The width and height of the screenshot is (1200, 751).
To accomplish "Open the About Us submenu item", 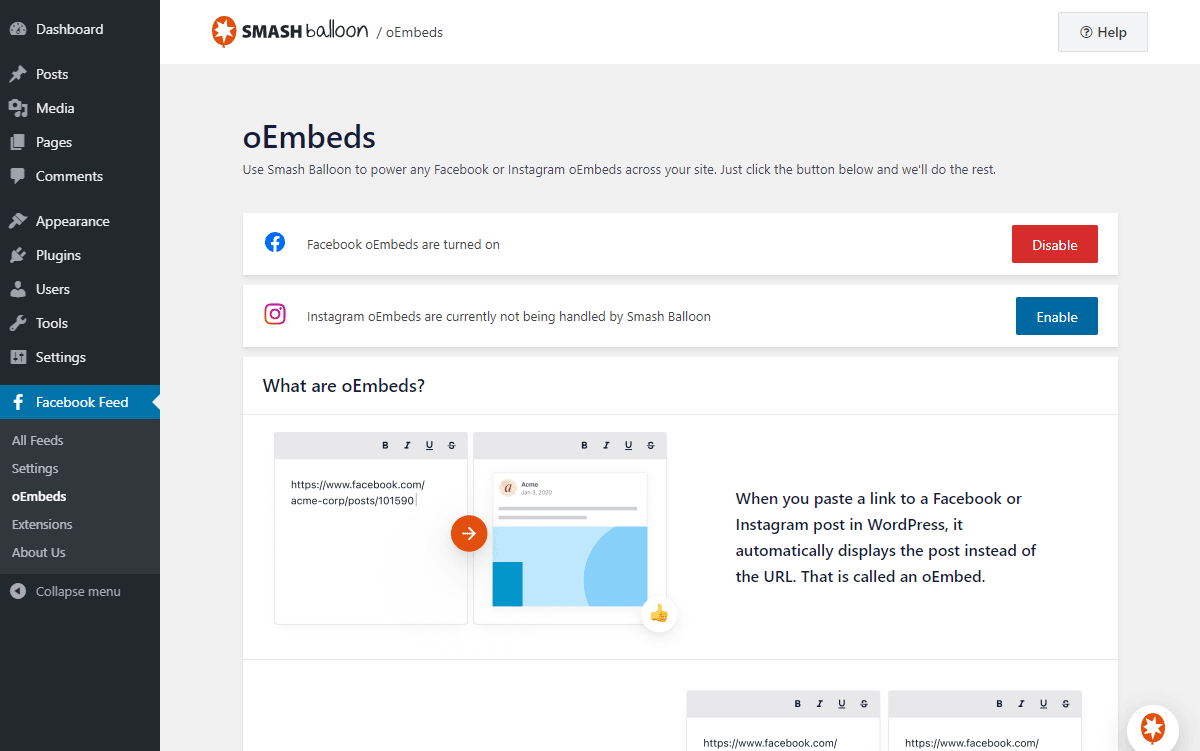I will [39, 552].
